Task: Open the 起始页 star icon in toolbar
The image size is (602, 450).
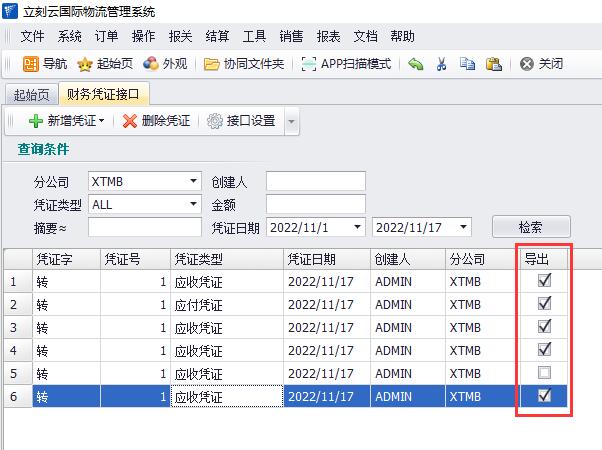Action: (85, 64)
